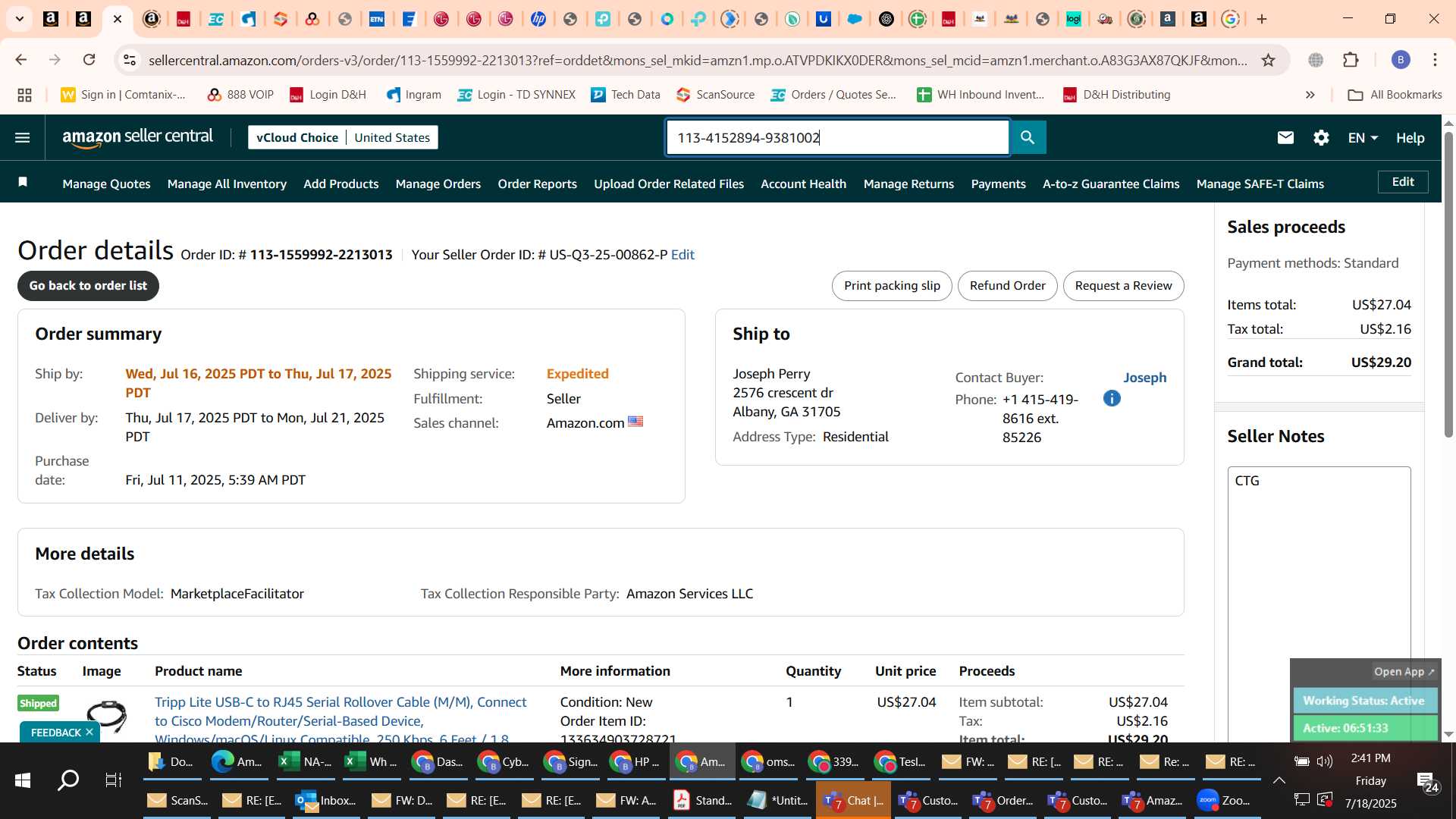This screenshot has height=819, width=1456.
Task: Open the Ingram bookmark
Action: (413, 95)
